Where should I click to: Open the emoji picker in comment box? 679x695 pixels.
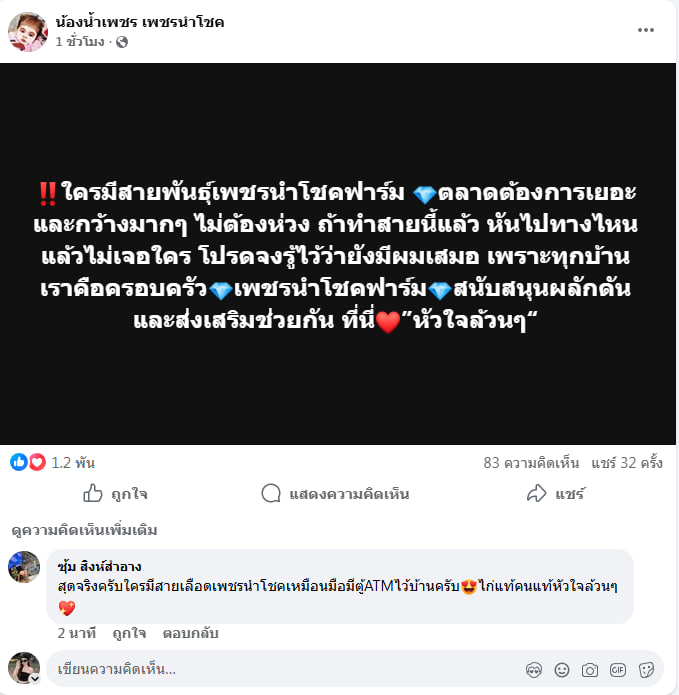point(562,670)
